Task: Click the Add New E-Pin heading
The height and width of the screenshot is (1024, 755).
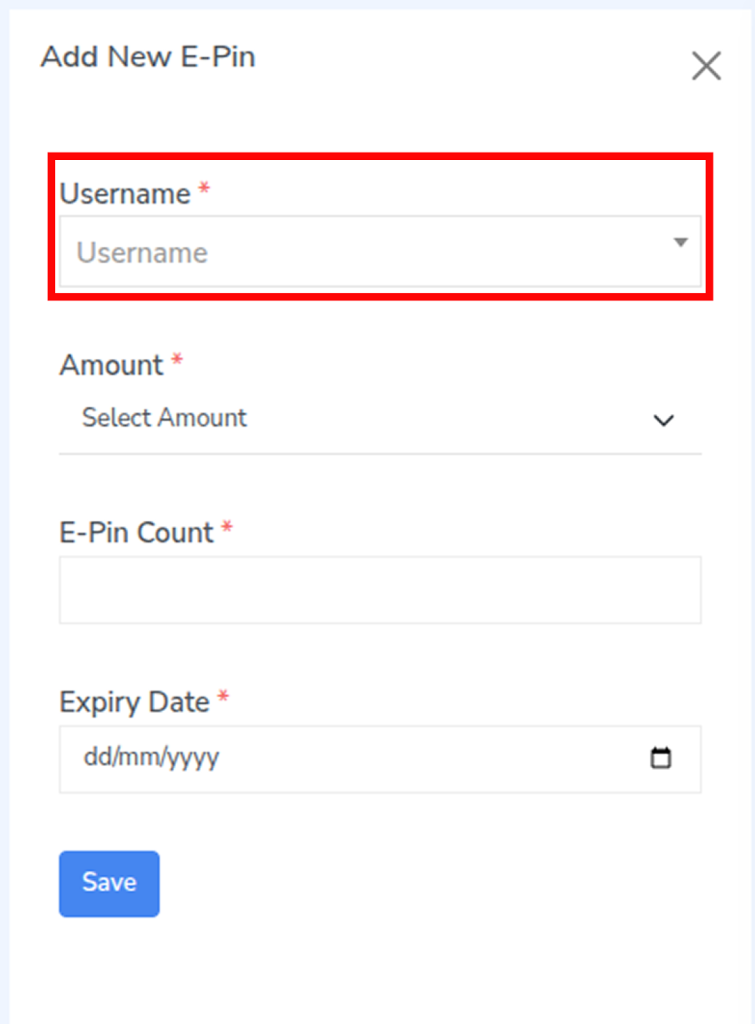Action: click(x=148, y=57)
